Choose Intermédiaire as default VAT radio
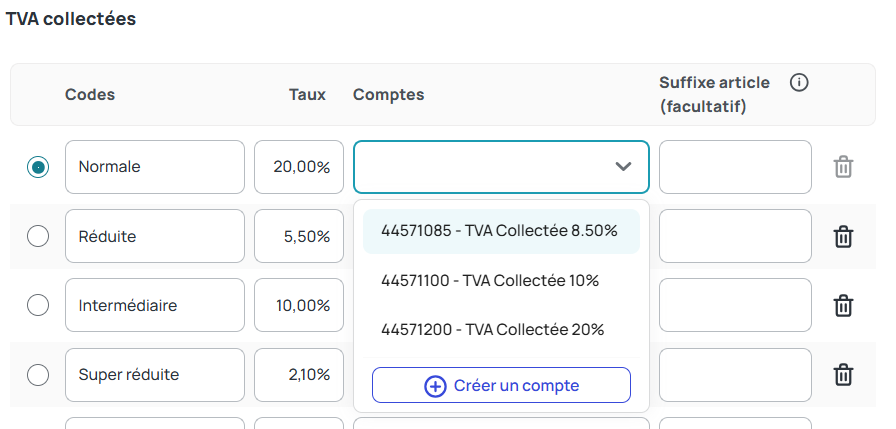This screenshot has width=896, height=429. point(38,305)
